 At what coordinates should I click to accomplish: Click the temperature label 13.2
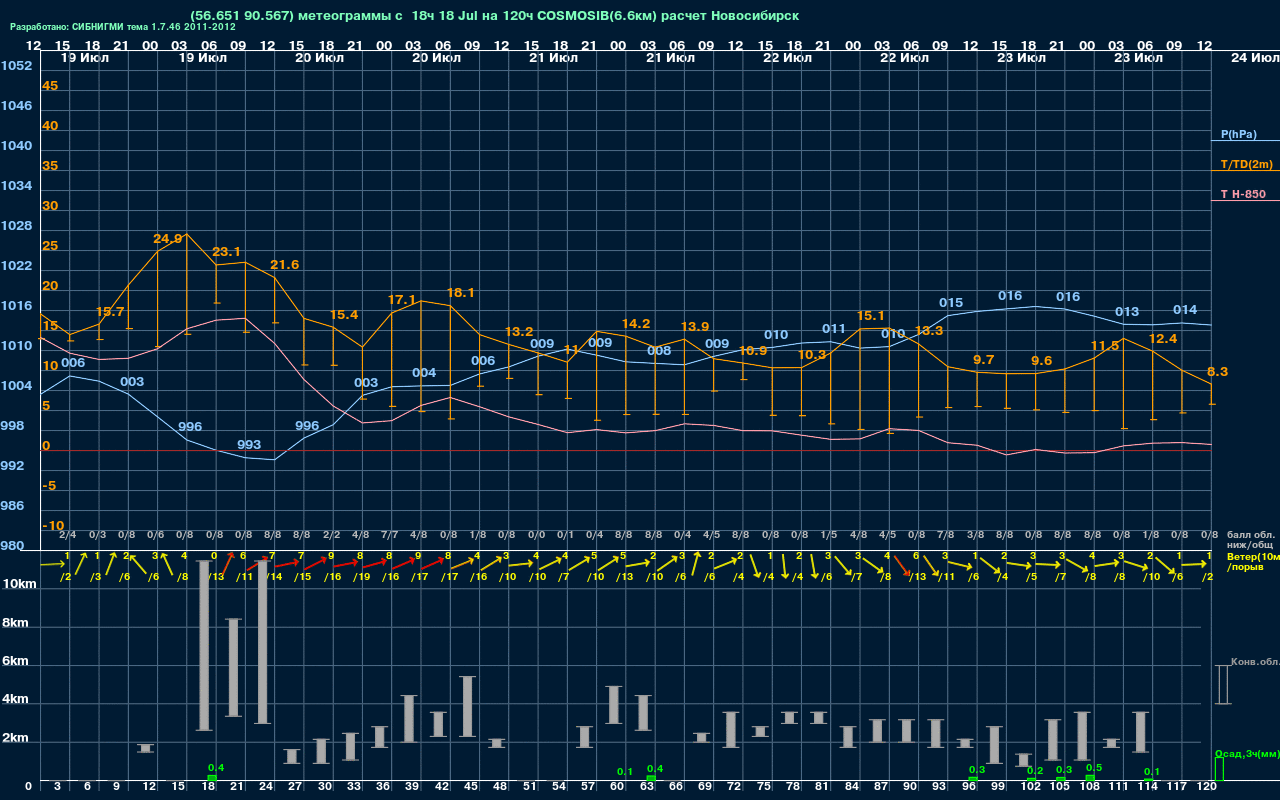(x=519, y=332)
